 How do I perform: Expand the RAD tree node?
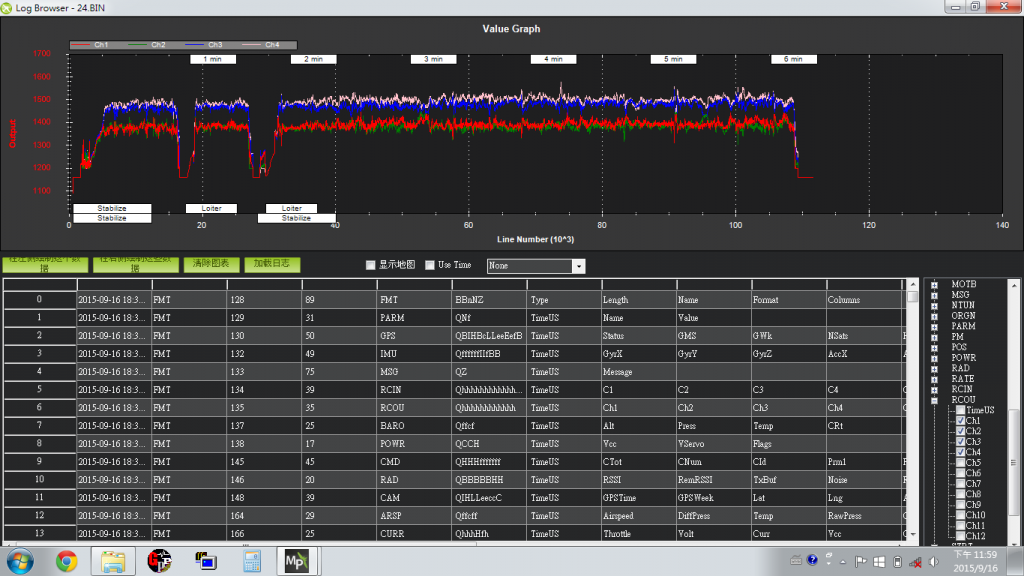(x=935, y=368)
